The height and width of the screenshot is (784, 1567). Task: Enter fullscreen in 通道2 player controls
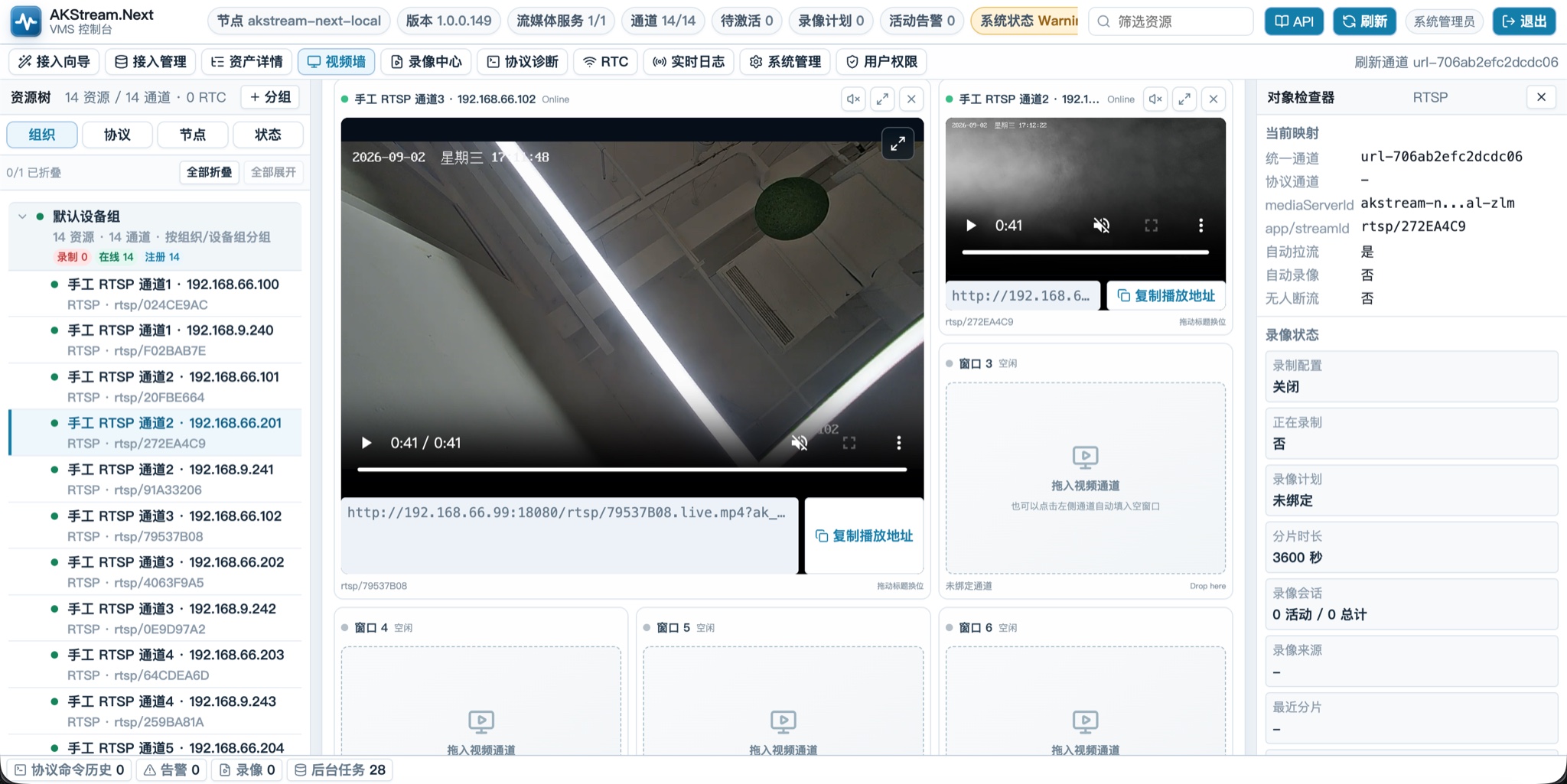[x=1151, y=226]
